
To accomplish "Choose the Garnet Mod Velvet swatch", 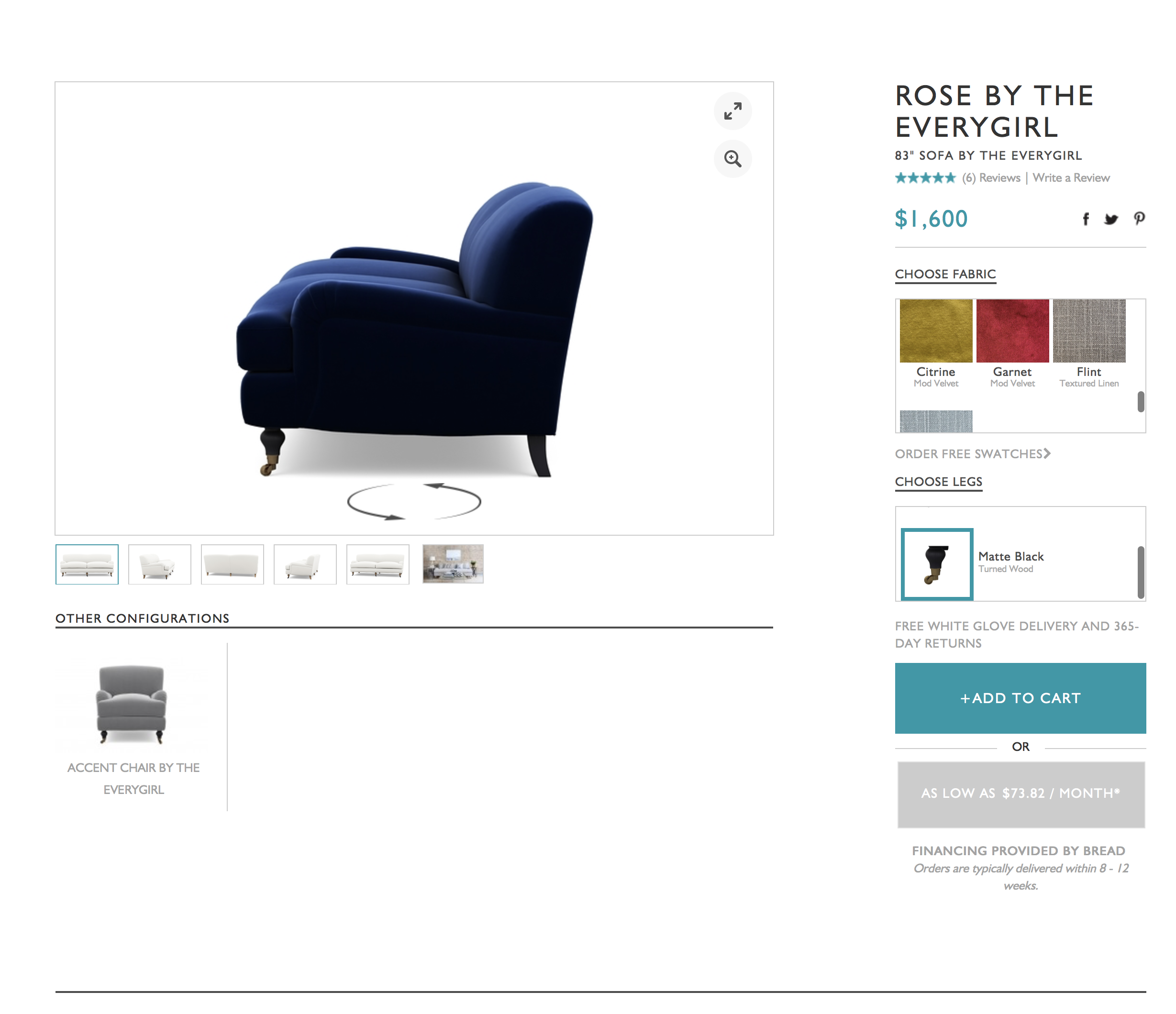I will click(1012, 344).
